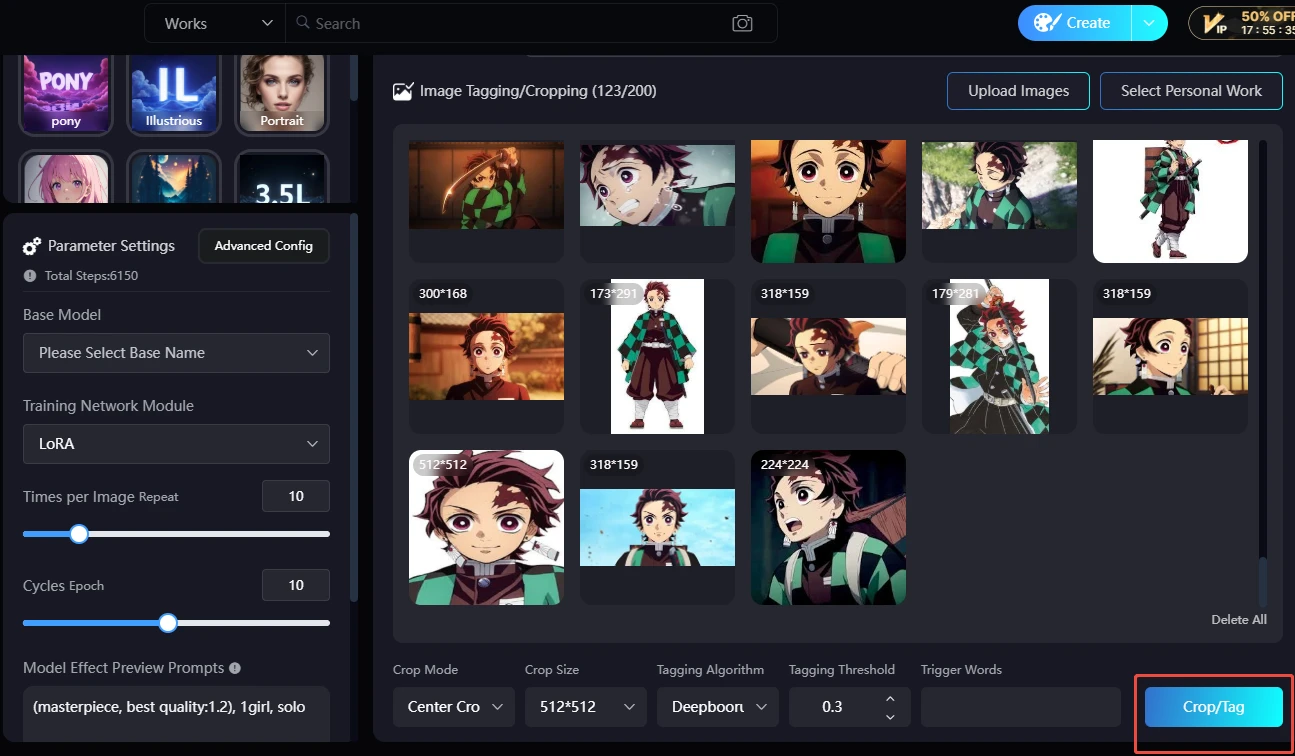This screenshot has width=1295, height=756.
Task: Open Advanced Config settings
Action: [264, 246]
